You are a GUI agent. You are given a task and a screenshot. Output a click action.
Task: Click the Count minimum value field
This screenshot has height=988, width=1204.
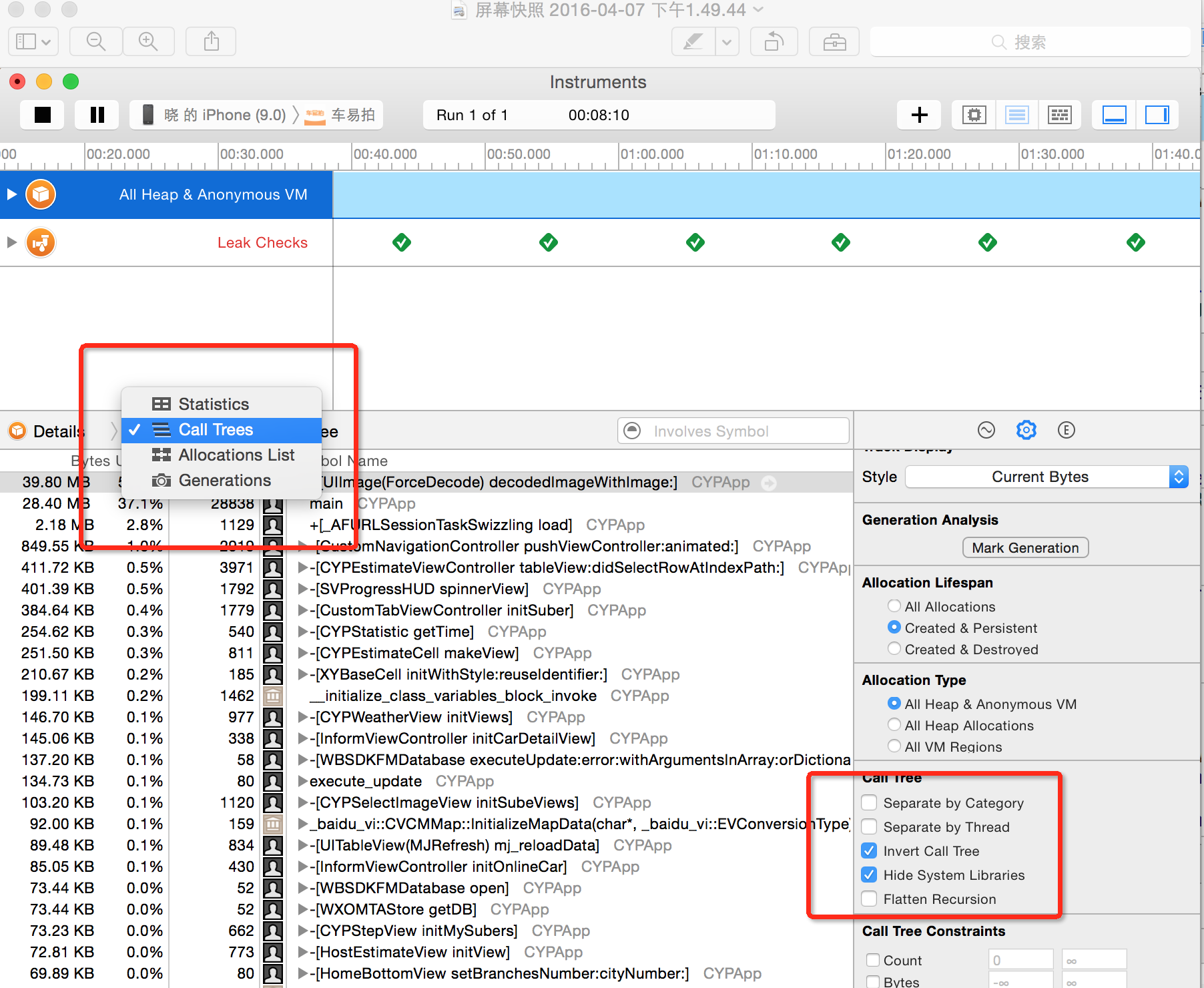point(1020,960)
